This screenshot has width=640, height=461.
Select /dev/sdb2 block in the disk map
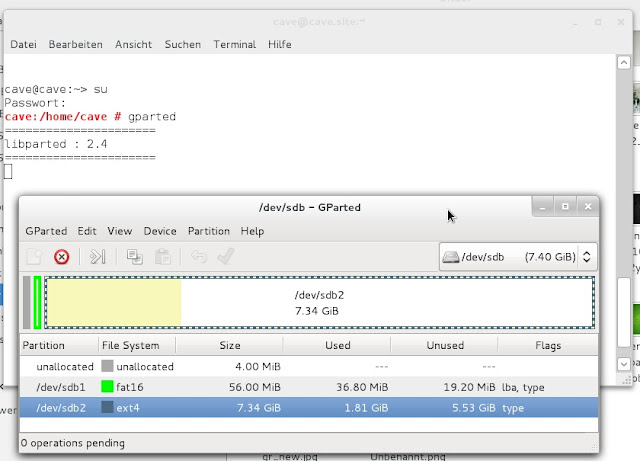pyautogui.click(x=319, y=302)
